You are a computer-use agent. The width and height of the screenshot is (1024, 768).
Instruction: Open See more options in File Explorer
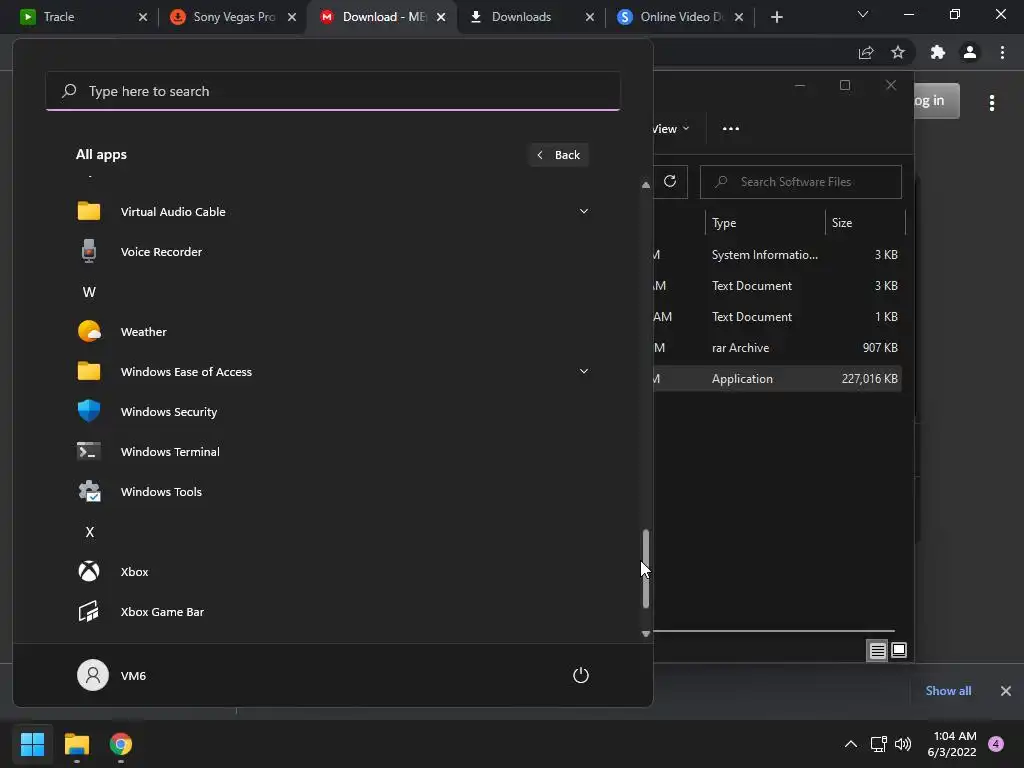[731, 129]
